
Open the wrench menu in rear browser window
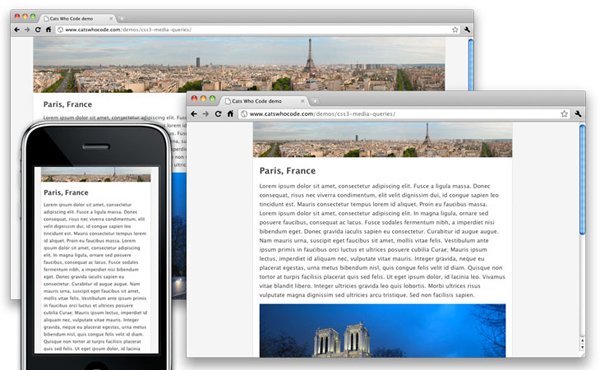pyautogui.click(x=467, y=29)
